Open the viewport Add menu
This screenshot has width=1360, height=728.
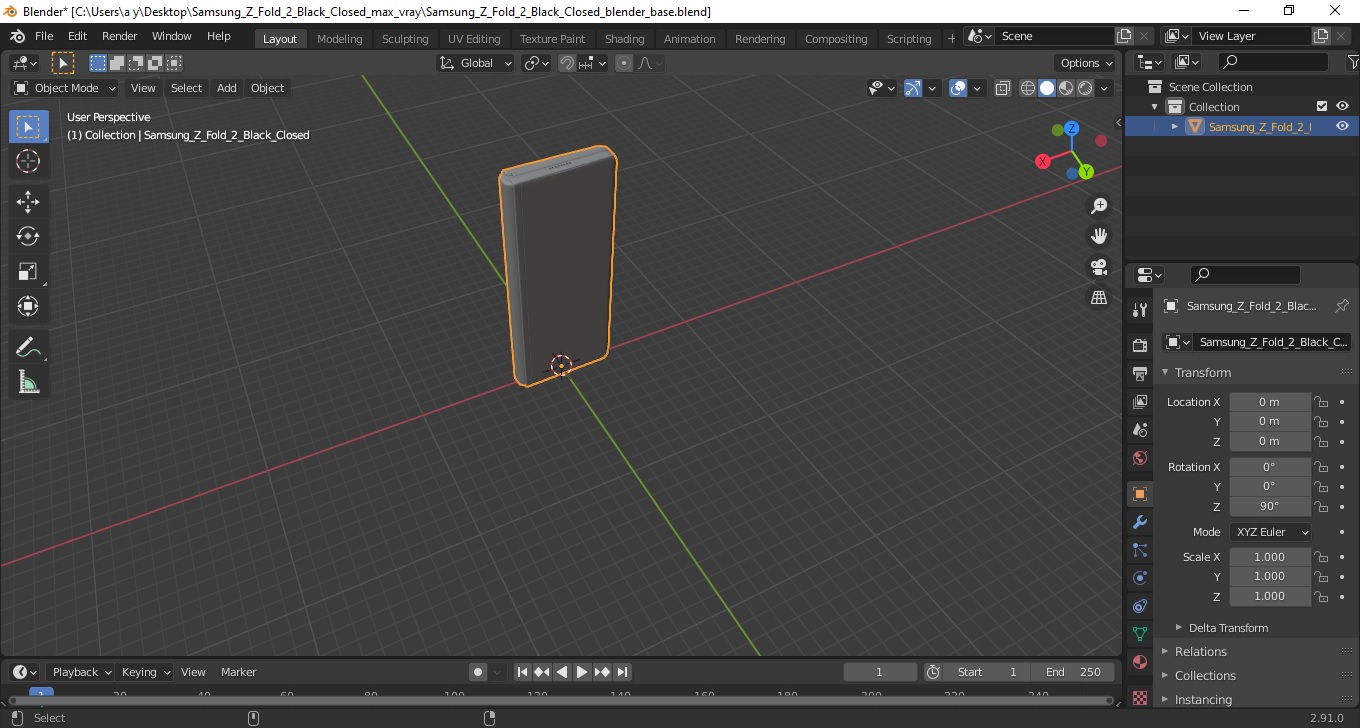(227, 88)
